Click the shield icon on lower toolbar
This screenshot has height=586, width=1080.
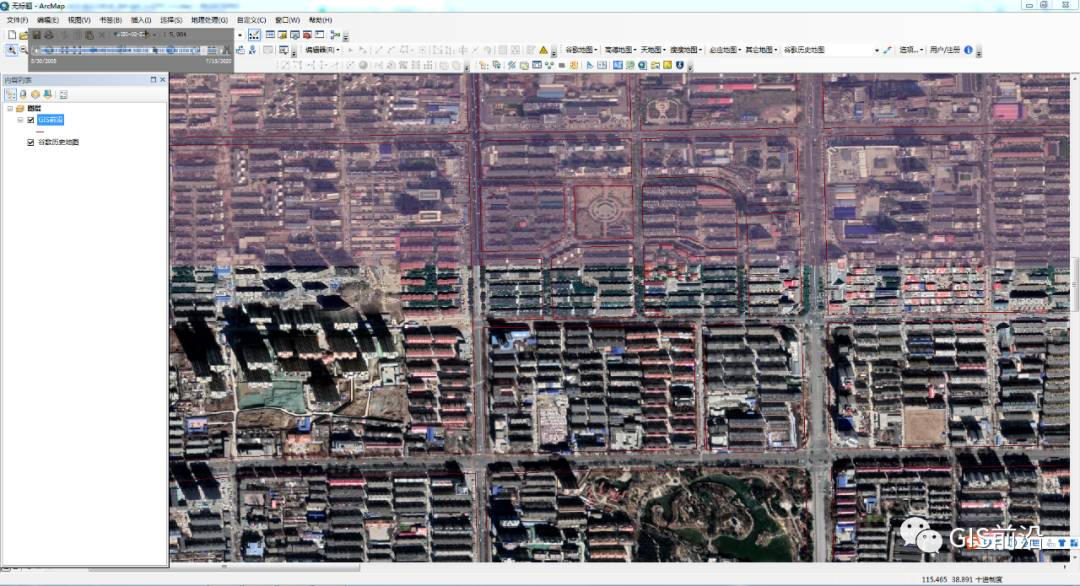tap(680, 65)
